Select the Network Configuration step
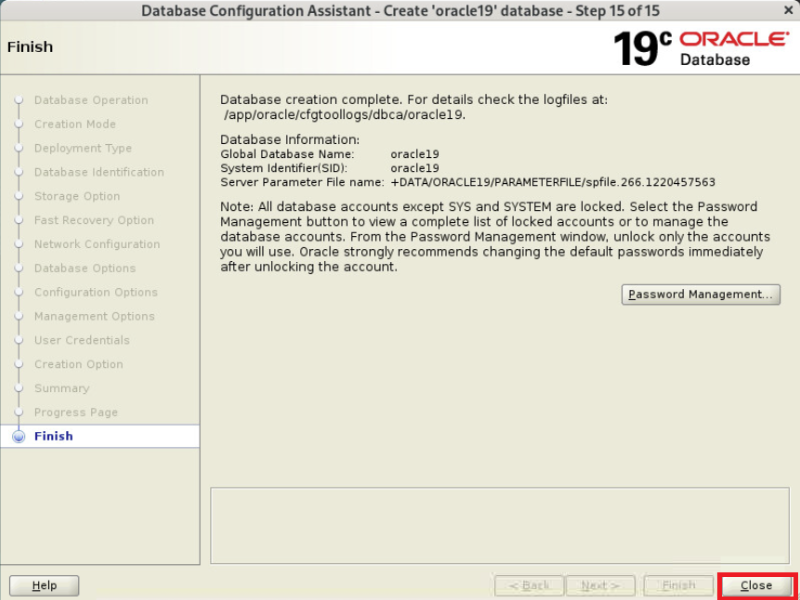Image resolution: width=800 pixels, height=600 pixels. click(97, 244)
